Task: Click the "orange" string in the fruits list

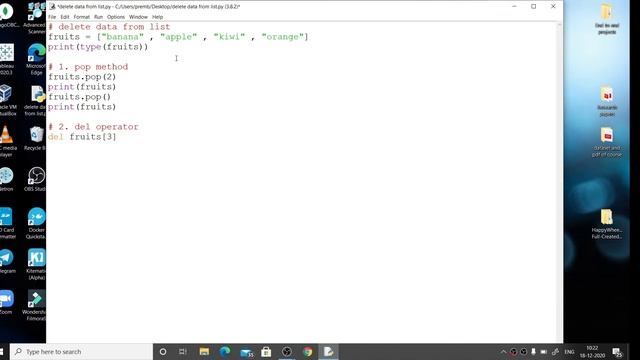Action: click(282, 37)
